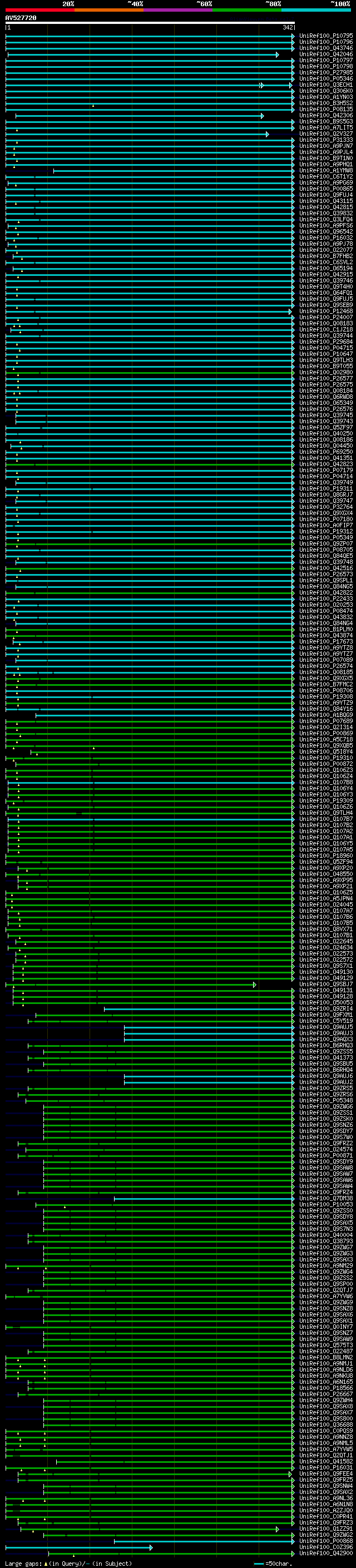Select the UniRef100_P27985 hit label
The height and width of the screenshot is (1568, 356).
pyautogui.click(x=325, y=72)
